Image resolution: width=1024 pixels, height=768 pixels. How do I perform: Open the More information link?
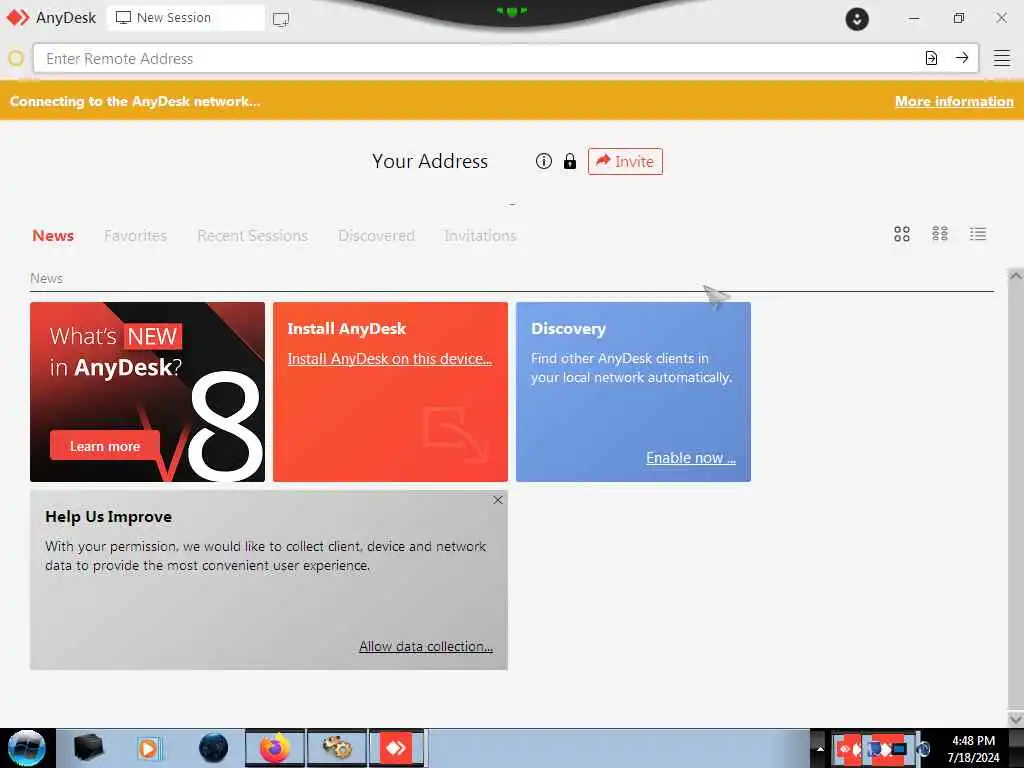pyautogui.click(x=954, y=101)
